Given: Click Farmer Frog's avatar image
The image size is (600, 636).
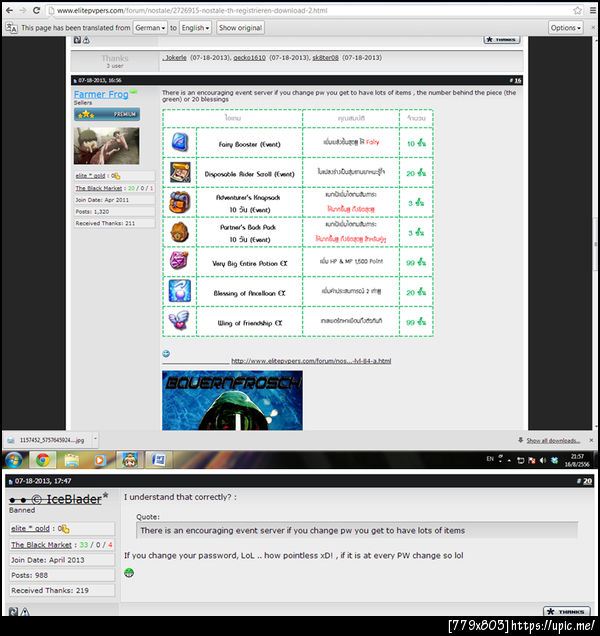Looking at the screenshot, I should pyautogui.click(x=106, y=146).
